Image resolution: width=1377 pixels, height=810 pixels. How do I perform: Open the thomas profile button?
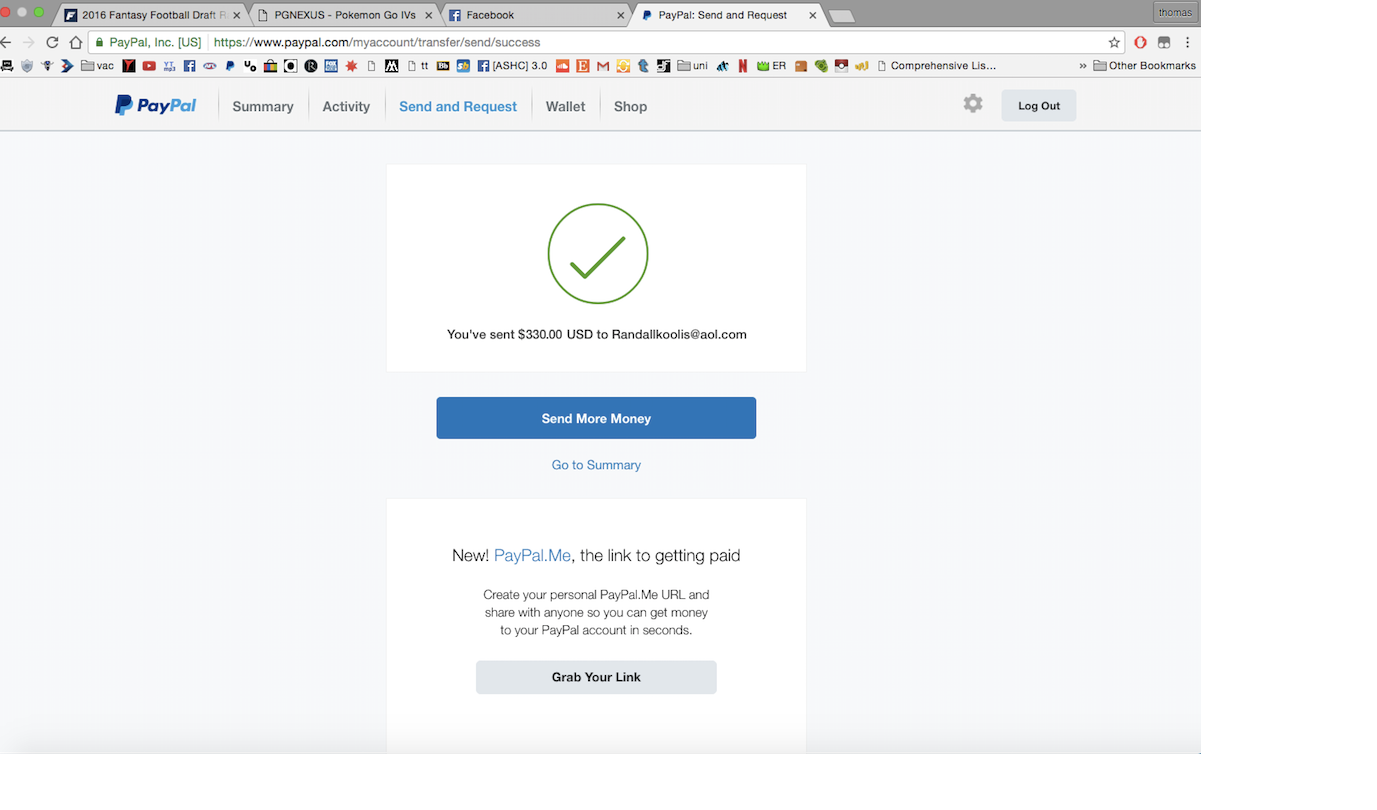1175,13
